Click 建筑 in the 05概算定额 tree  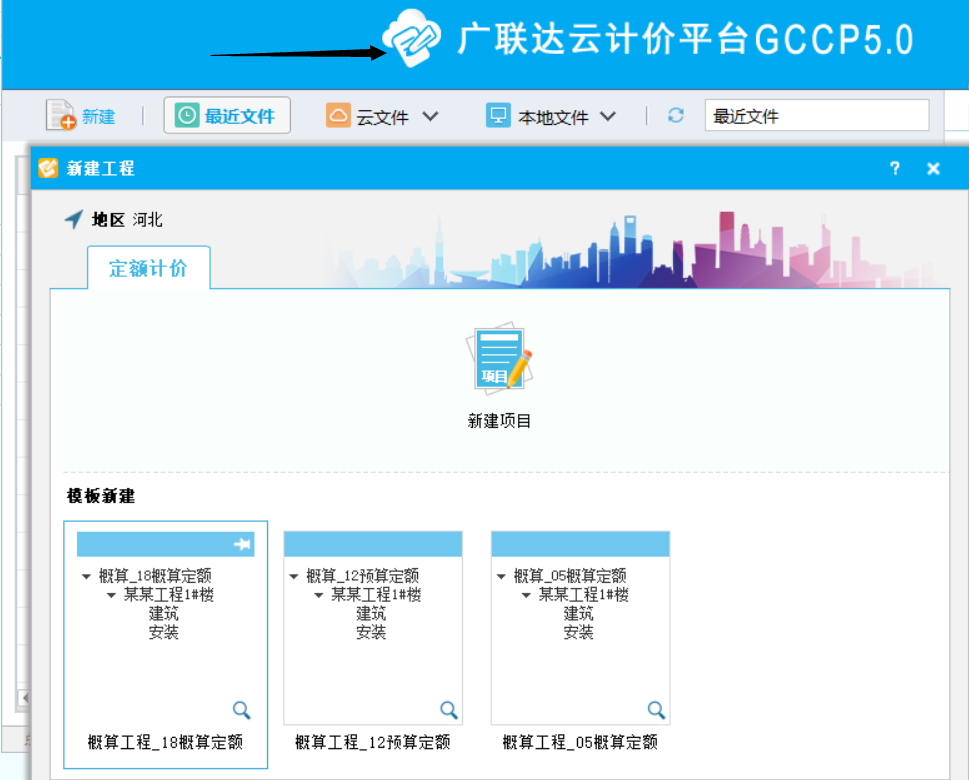pyautogui.click(x=578, y=613)
